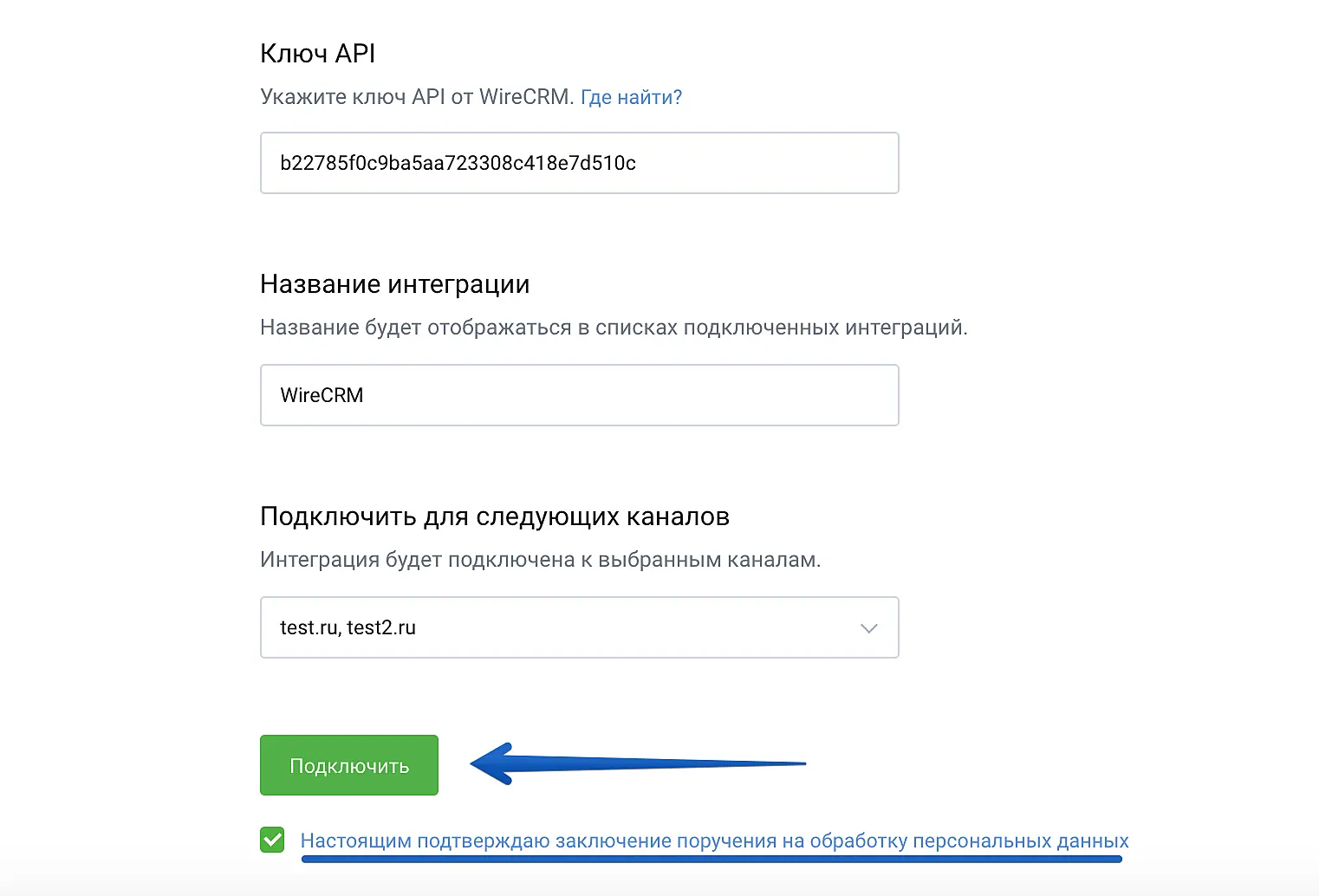
Task: Open the personal data processing agreement link
Action: tap(714, 841)
